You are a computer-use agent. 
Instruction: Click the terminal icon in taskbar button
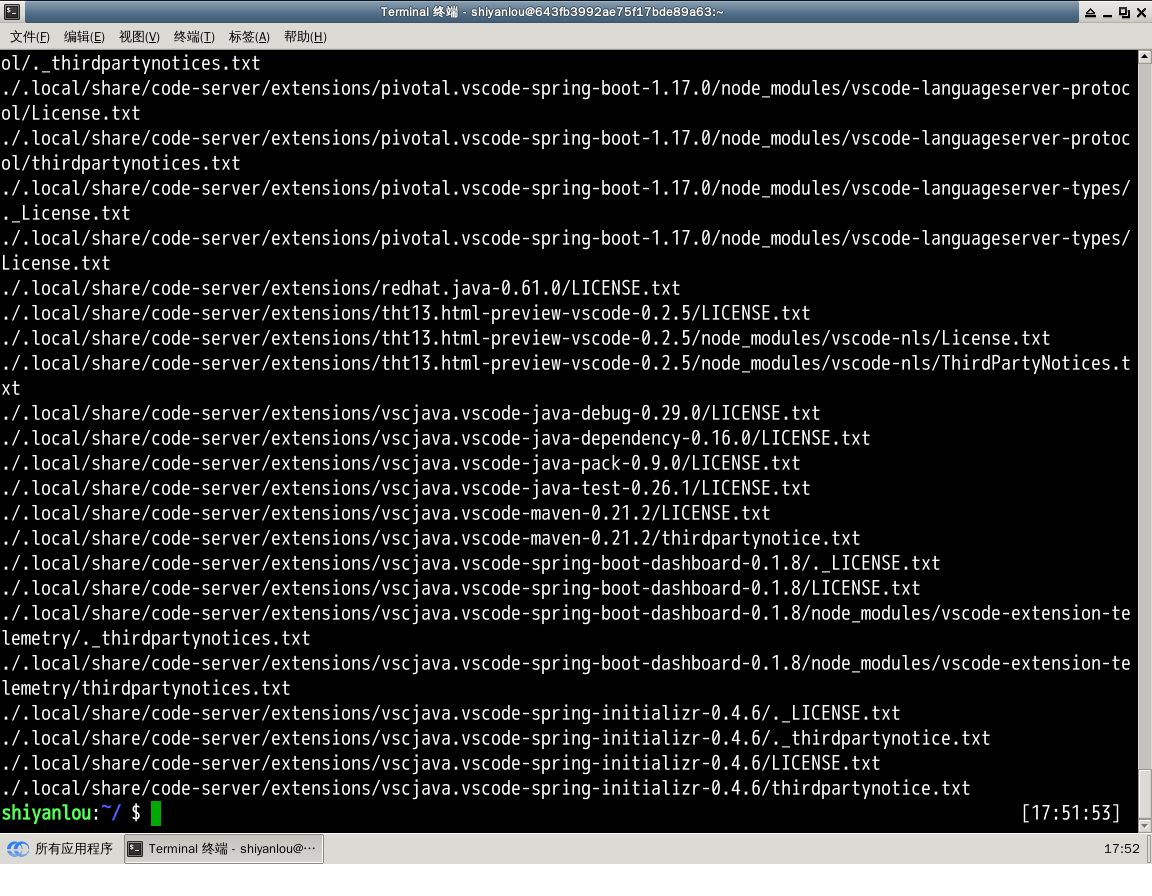click(135, 849)
